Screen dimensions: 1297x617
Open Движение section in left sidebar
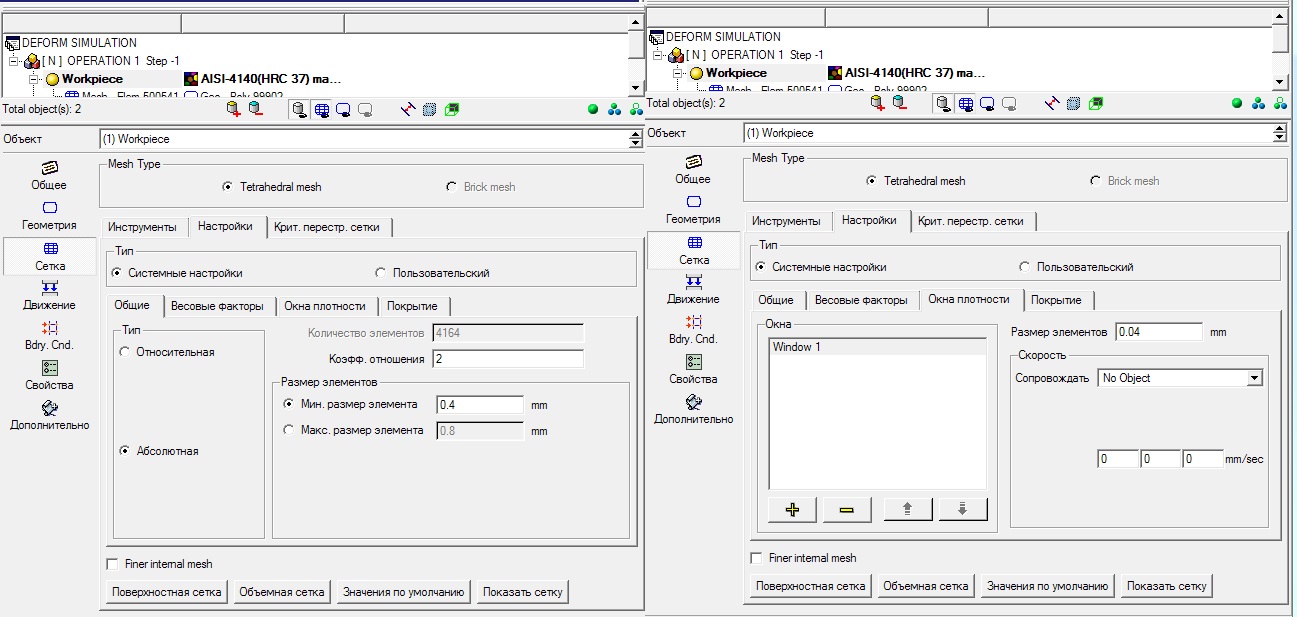(49, 295)
